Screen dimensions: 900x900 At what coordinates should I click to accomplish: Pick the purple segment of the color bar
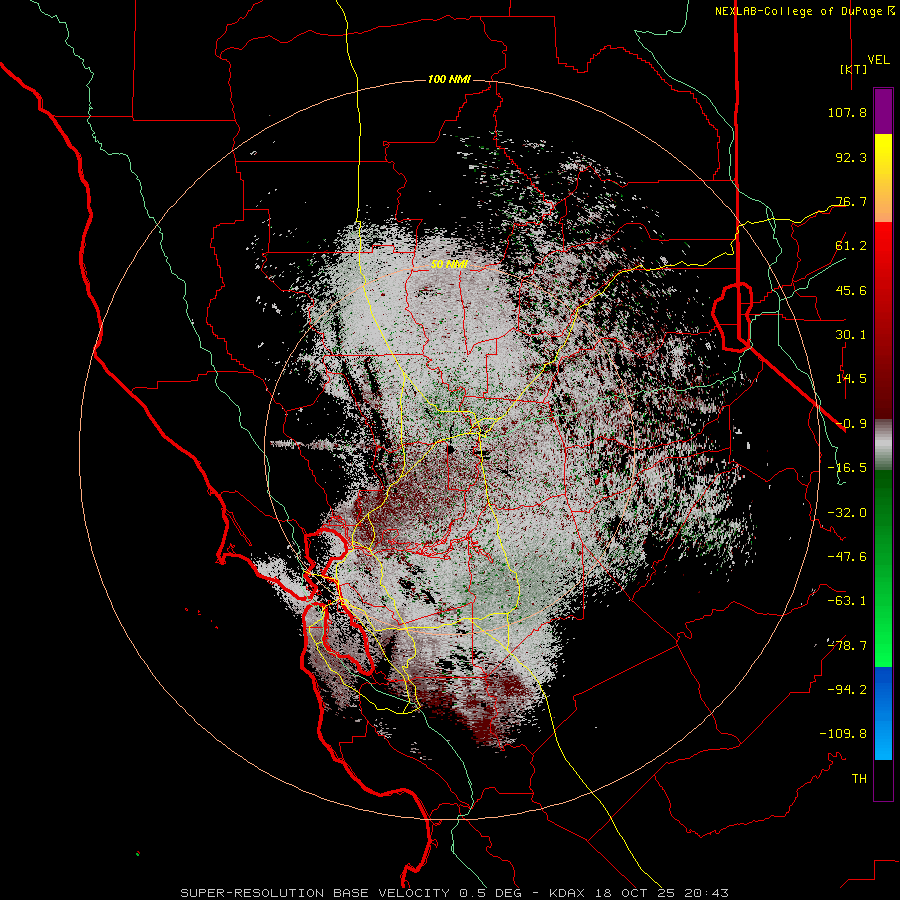(x=883, y=111)
